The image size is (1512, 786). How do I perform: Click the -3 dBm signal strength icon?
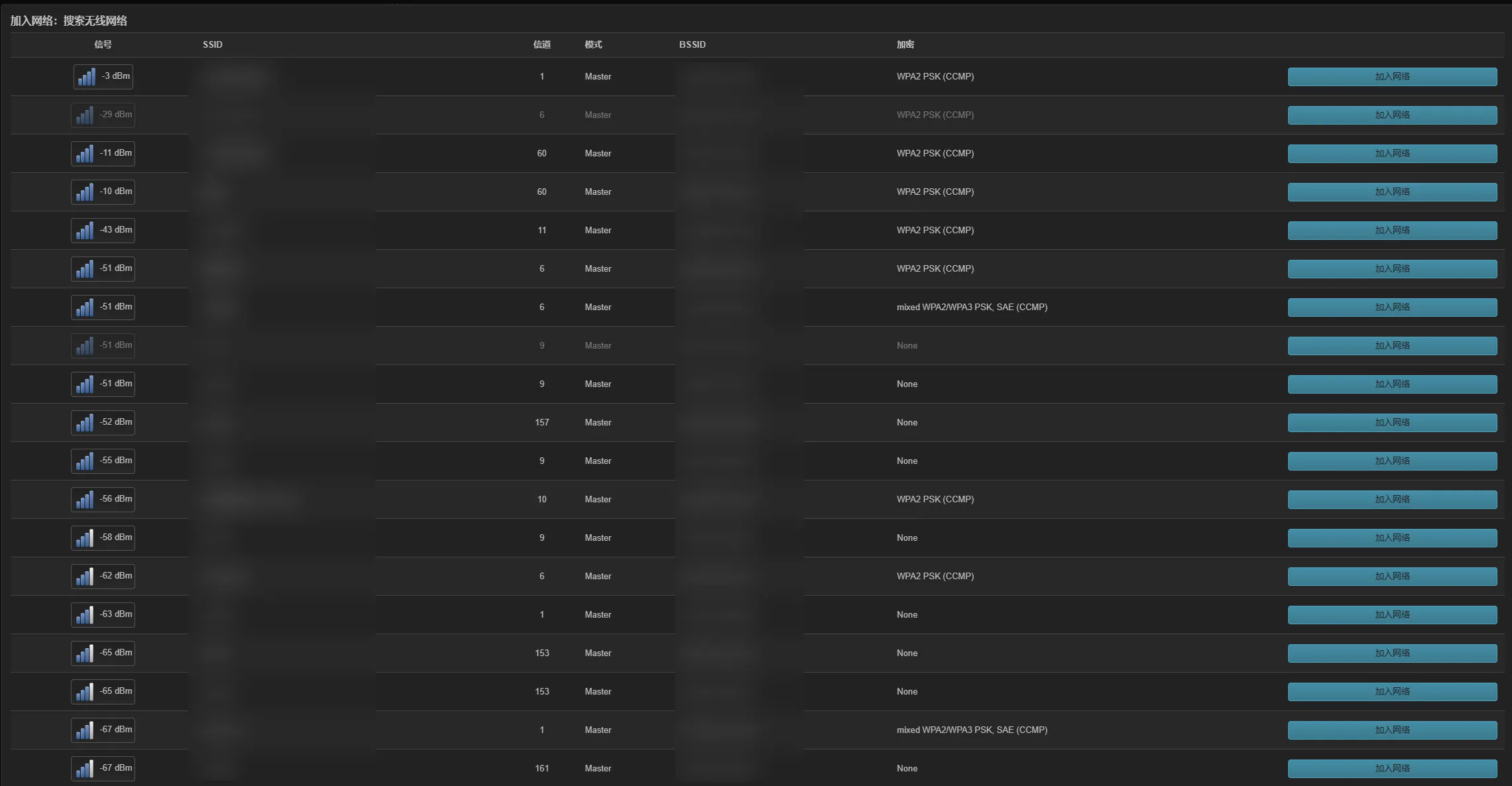[x=87, y=77]
